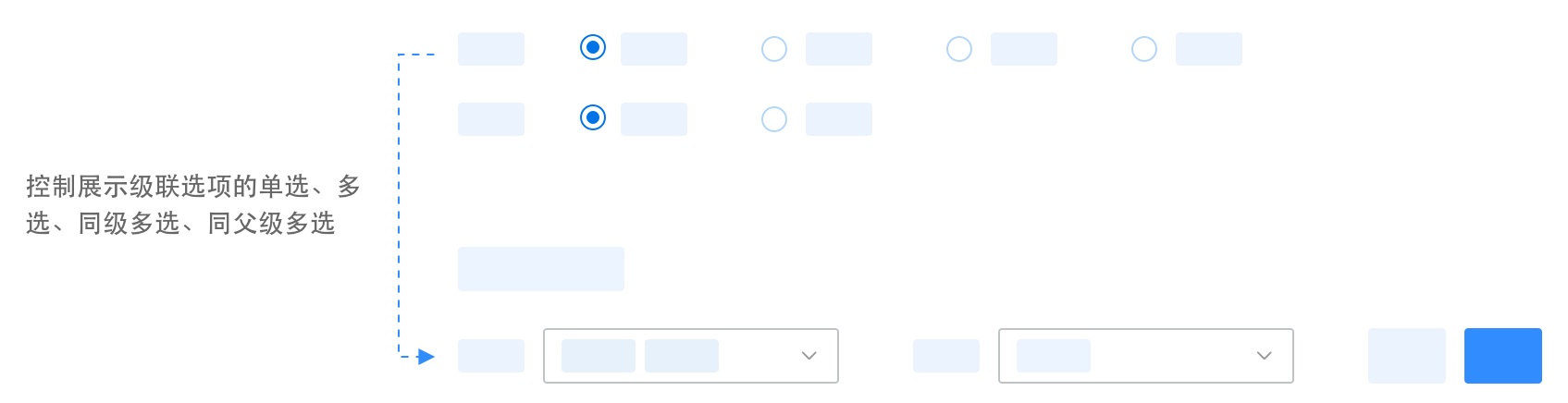Select the unchecked radio in second row

(774, 119)
